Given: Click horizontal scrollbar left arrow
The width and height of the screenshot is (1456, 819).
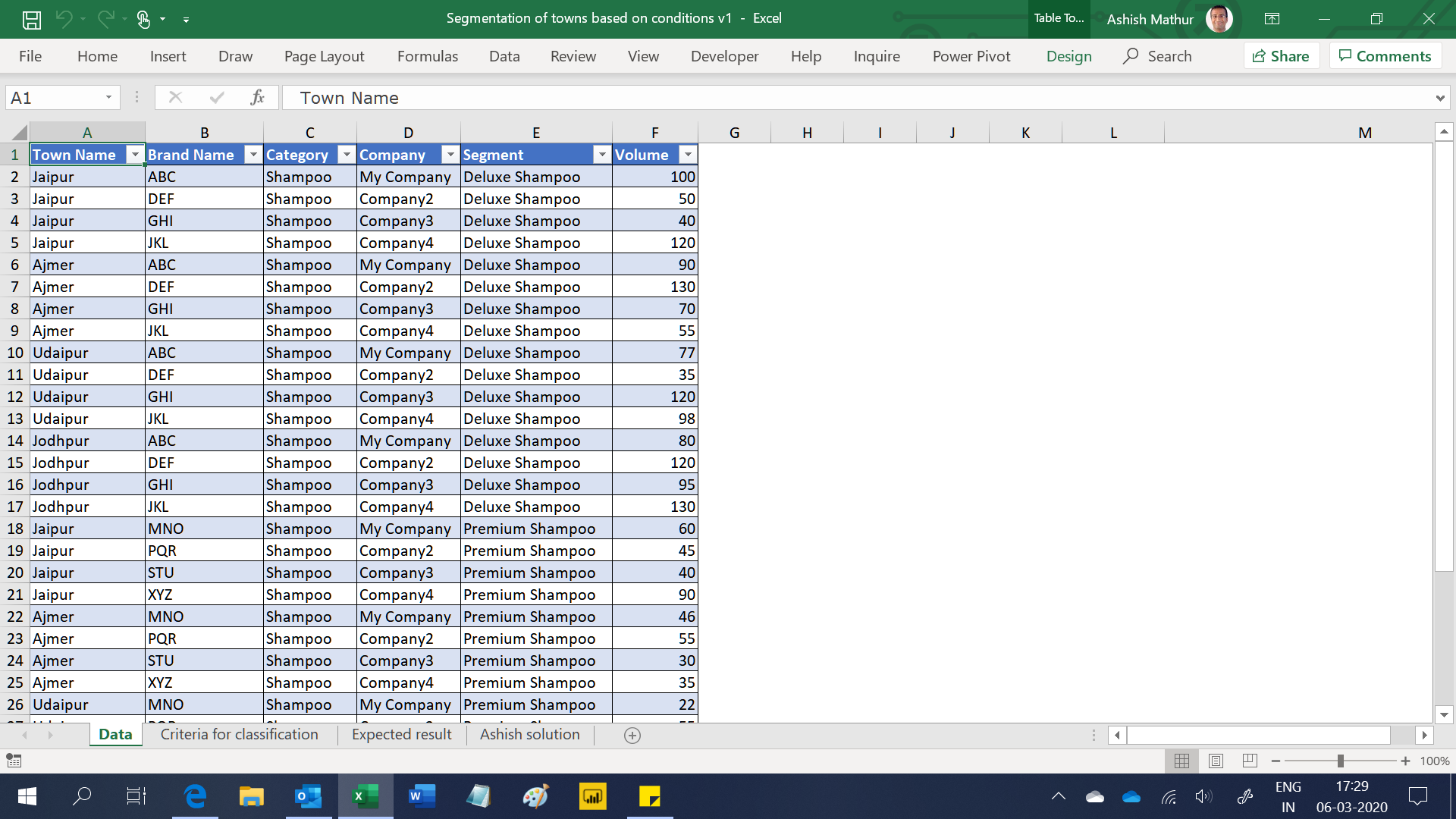Looking at the screenshot, I should click(x=1117, y=735).
